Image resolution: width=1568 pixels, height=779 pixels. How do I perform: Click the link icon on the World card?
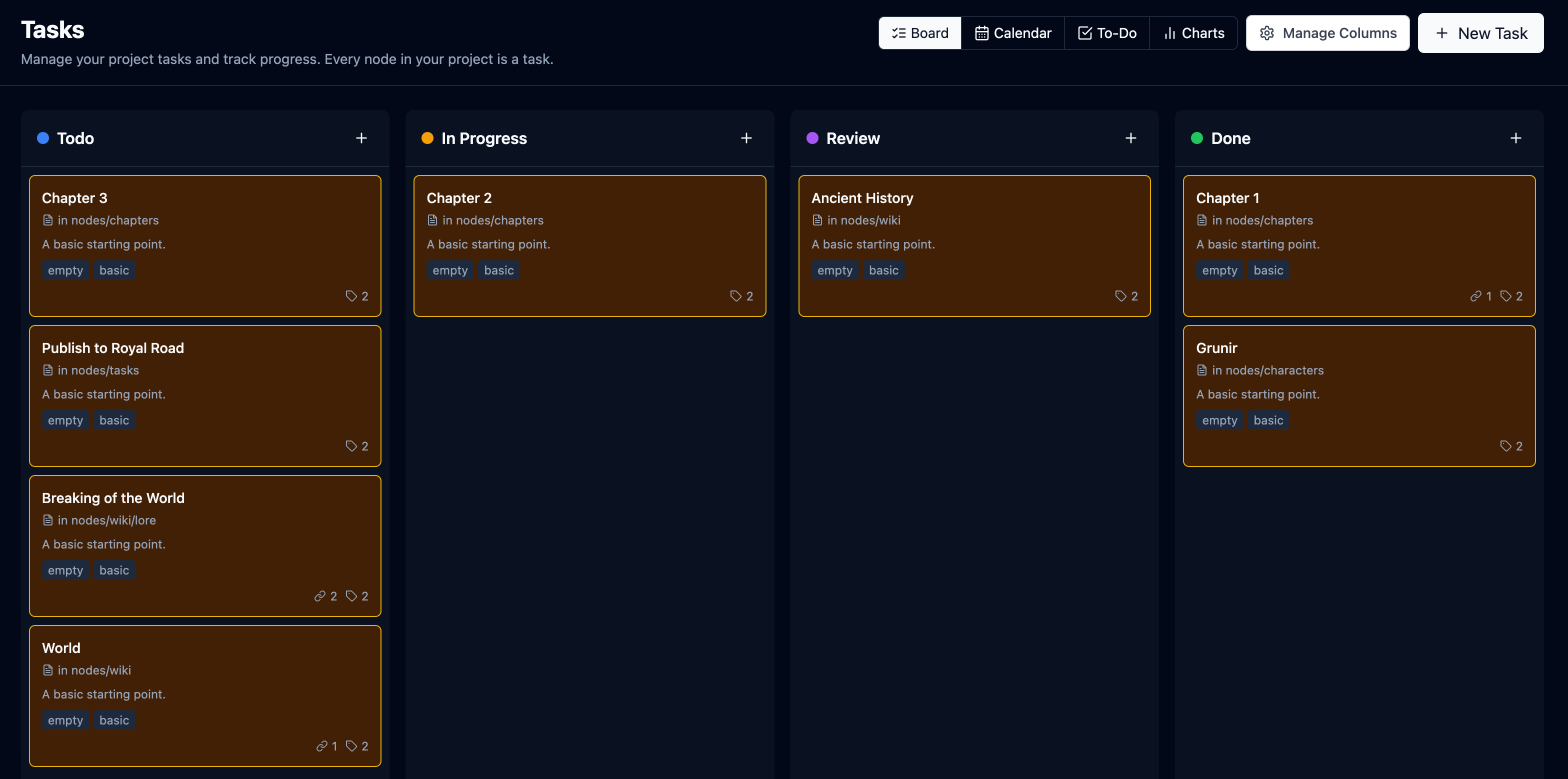tap(321, 745)
